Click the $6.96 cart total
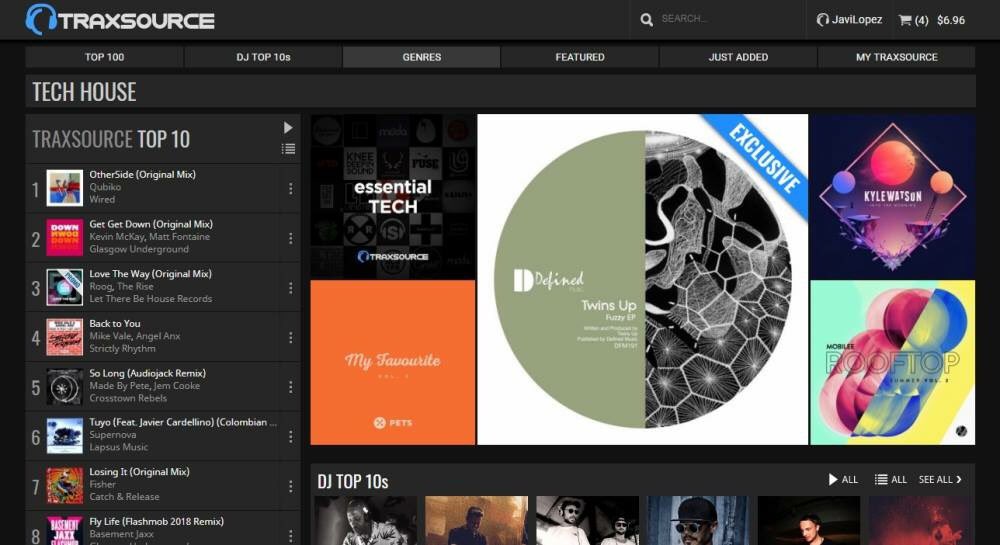 951,20
